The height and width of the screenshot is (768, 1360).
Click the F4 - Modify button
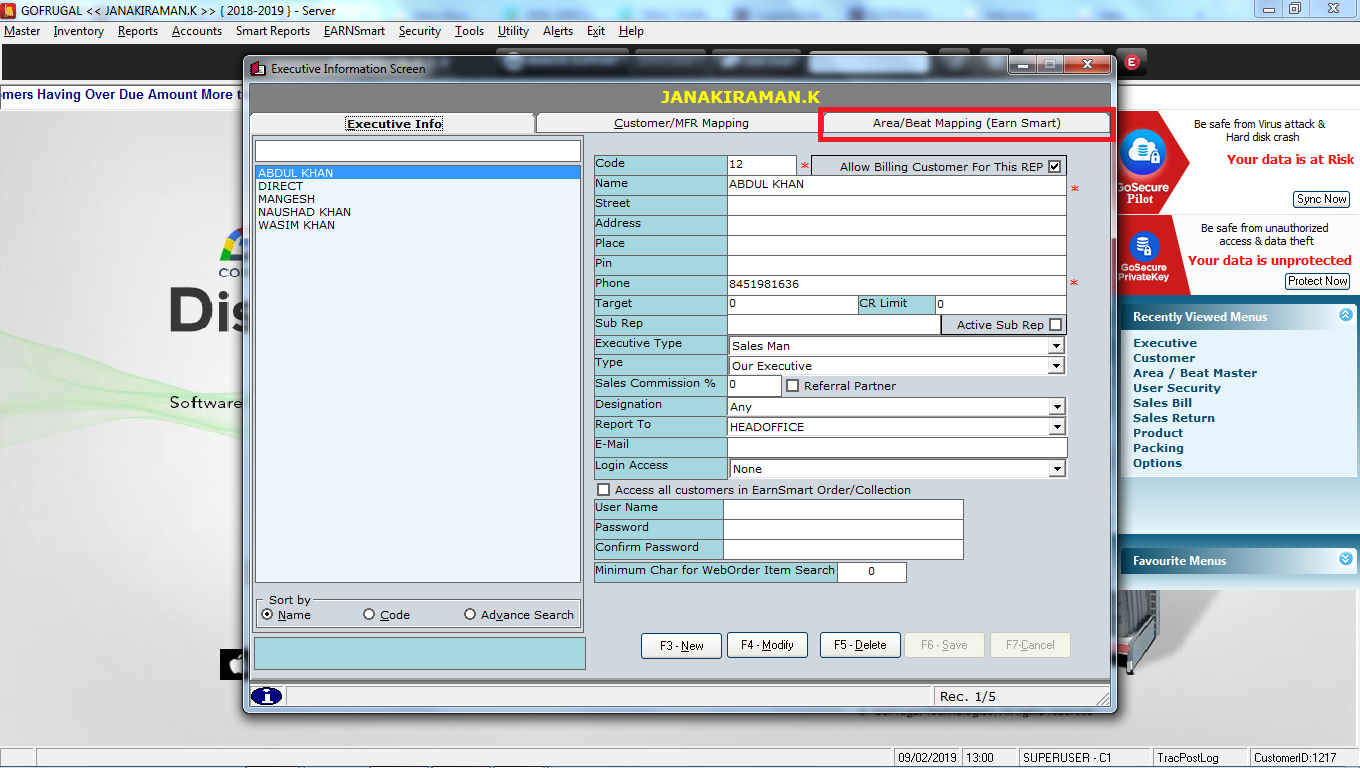click(767, 645)
